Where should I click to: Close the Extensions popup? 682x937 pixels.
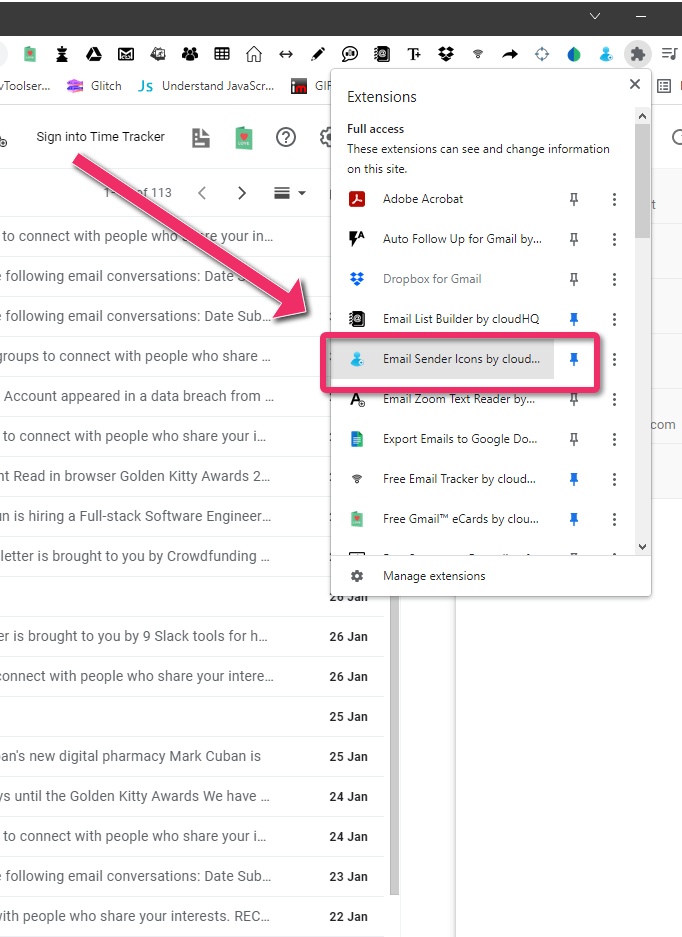635,84
